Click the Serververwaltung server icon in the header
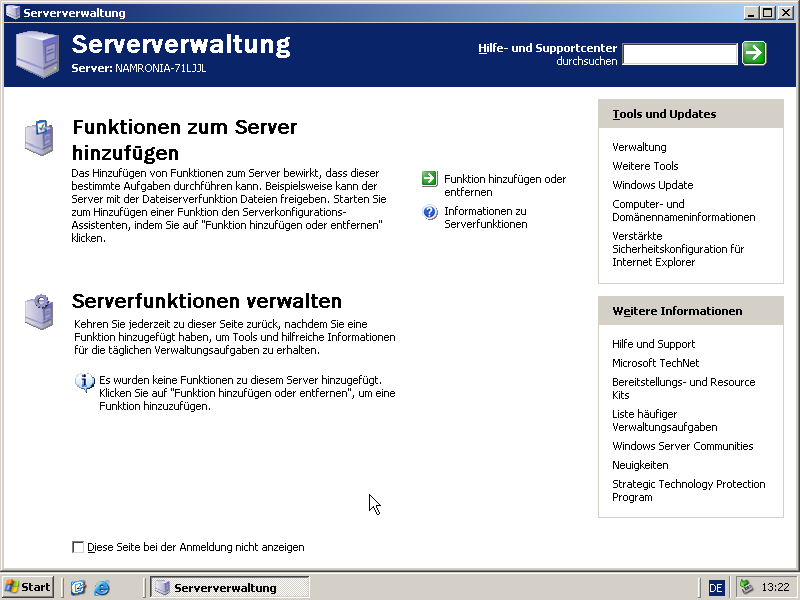 [34, 52]
